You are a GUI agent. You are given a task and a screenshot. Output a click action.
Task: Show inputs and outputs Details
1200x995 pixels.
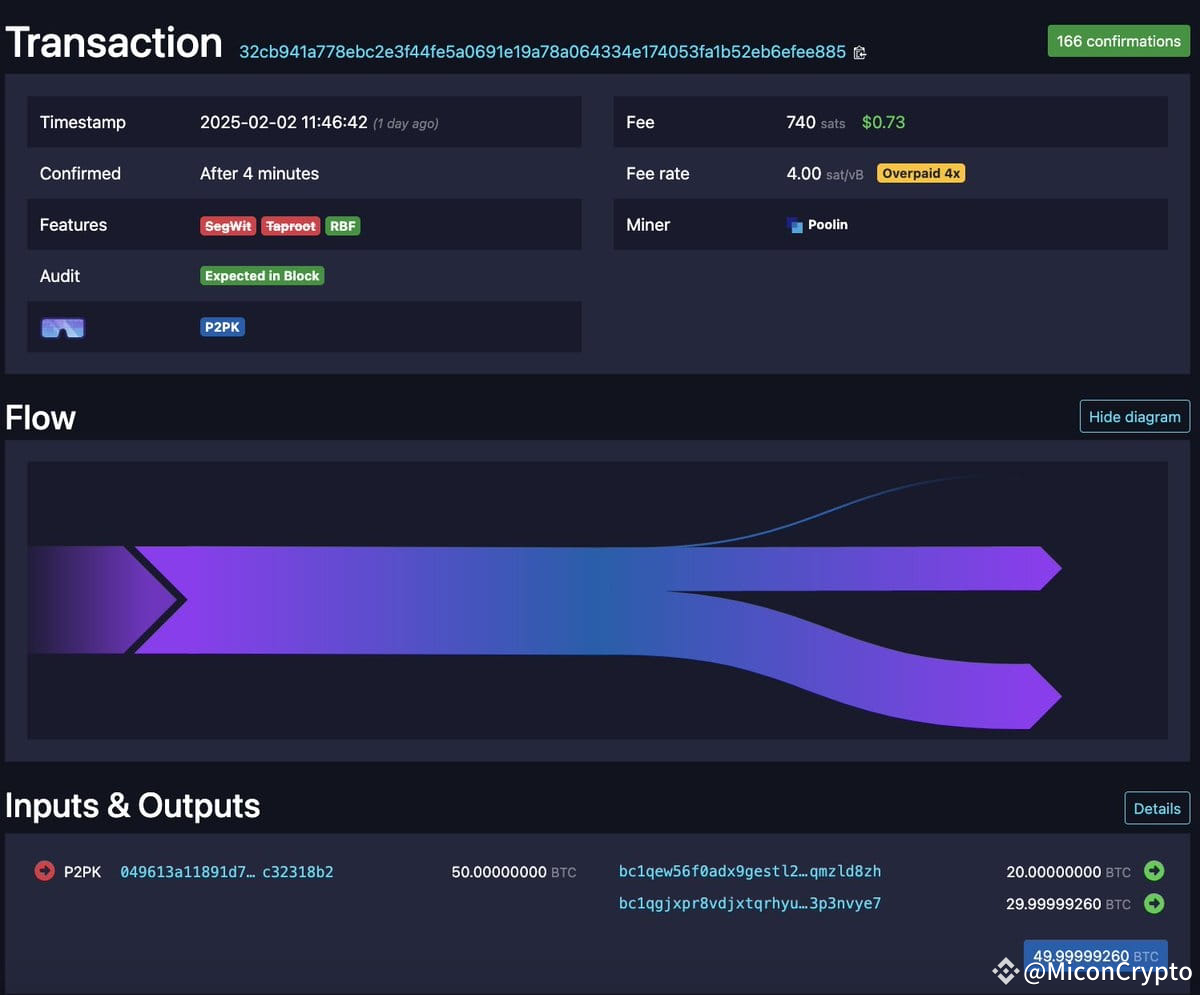pyautogui.click(x=1157, y=808)
